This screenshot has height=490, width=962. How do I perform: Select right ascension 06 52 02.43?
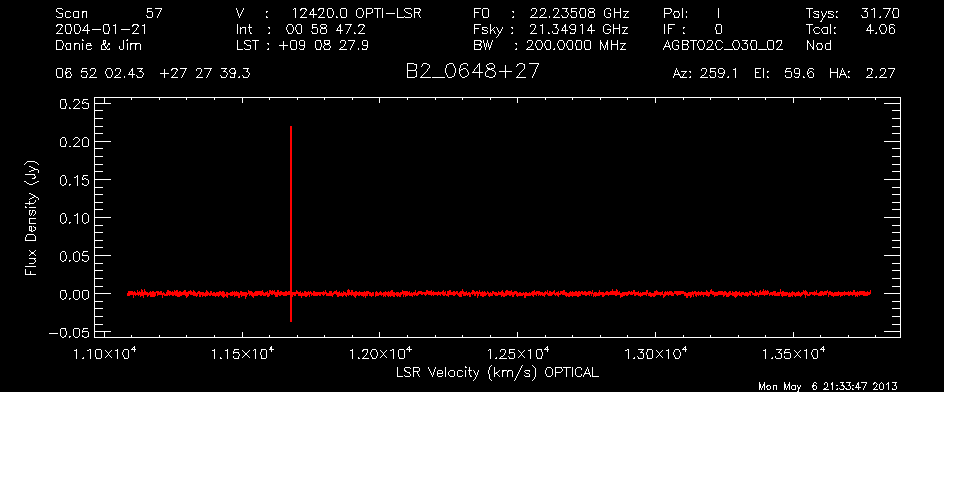[x=100, y=74]
